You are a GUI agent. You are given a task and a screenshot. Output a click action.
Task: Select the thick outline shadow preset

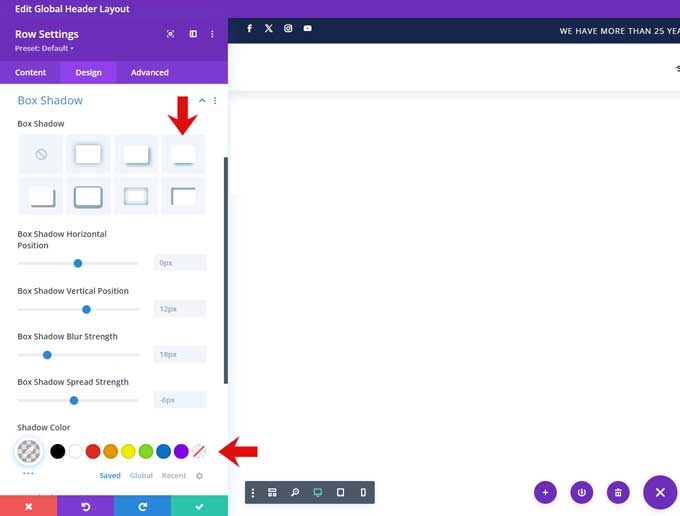point(88,196)
